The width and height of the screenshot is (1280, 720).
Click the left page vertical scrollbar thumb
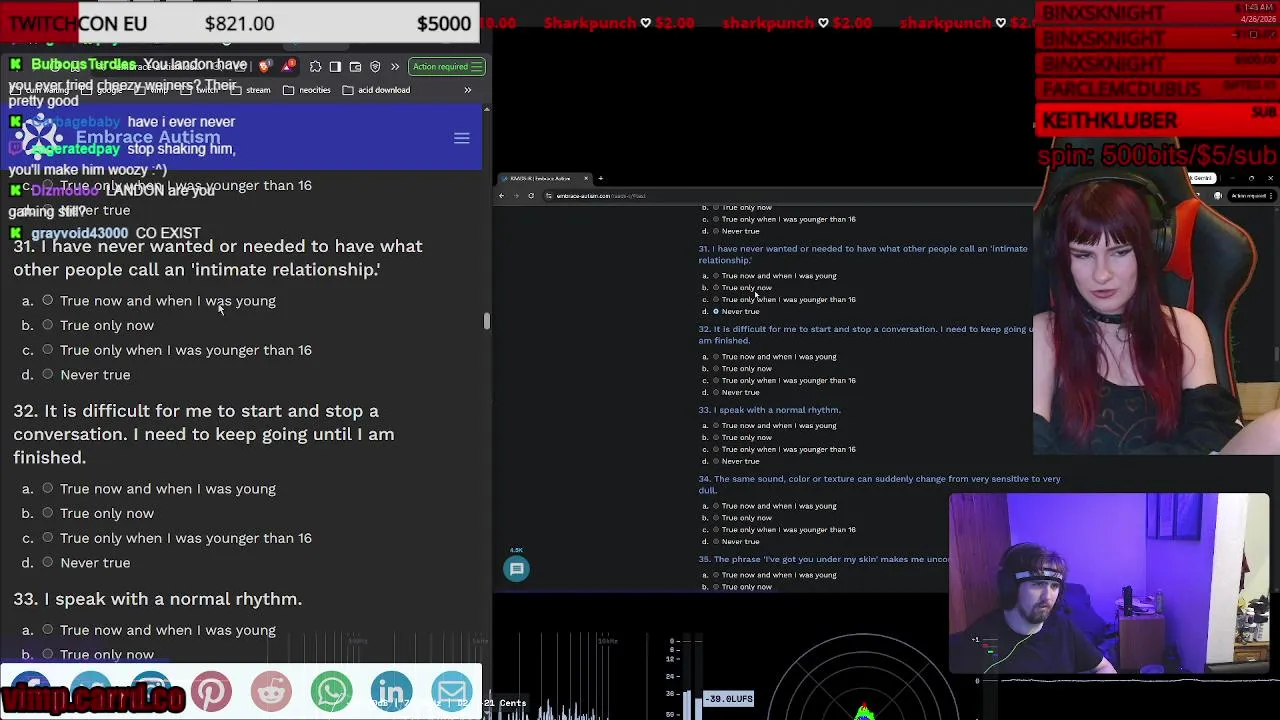[487, 321]
